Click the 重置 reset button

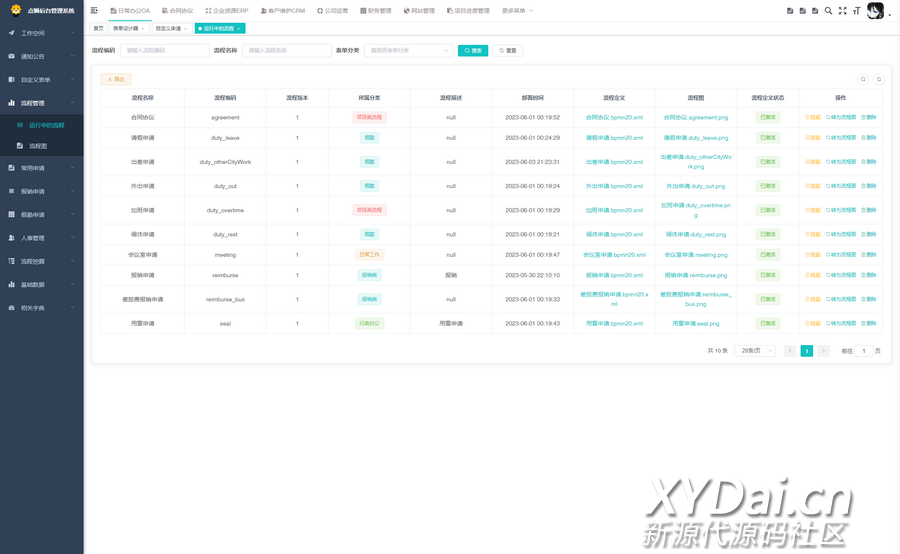[508, 50]
